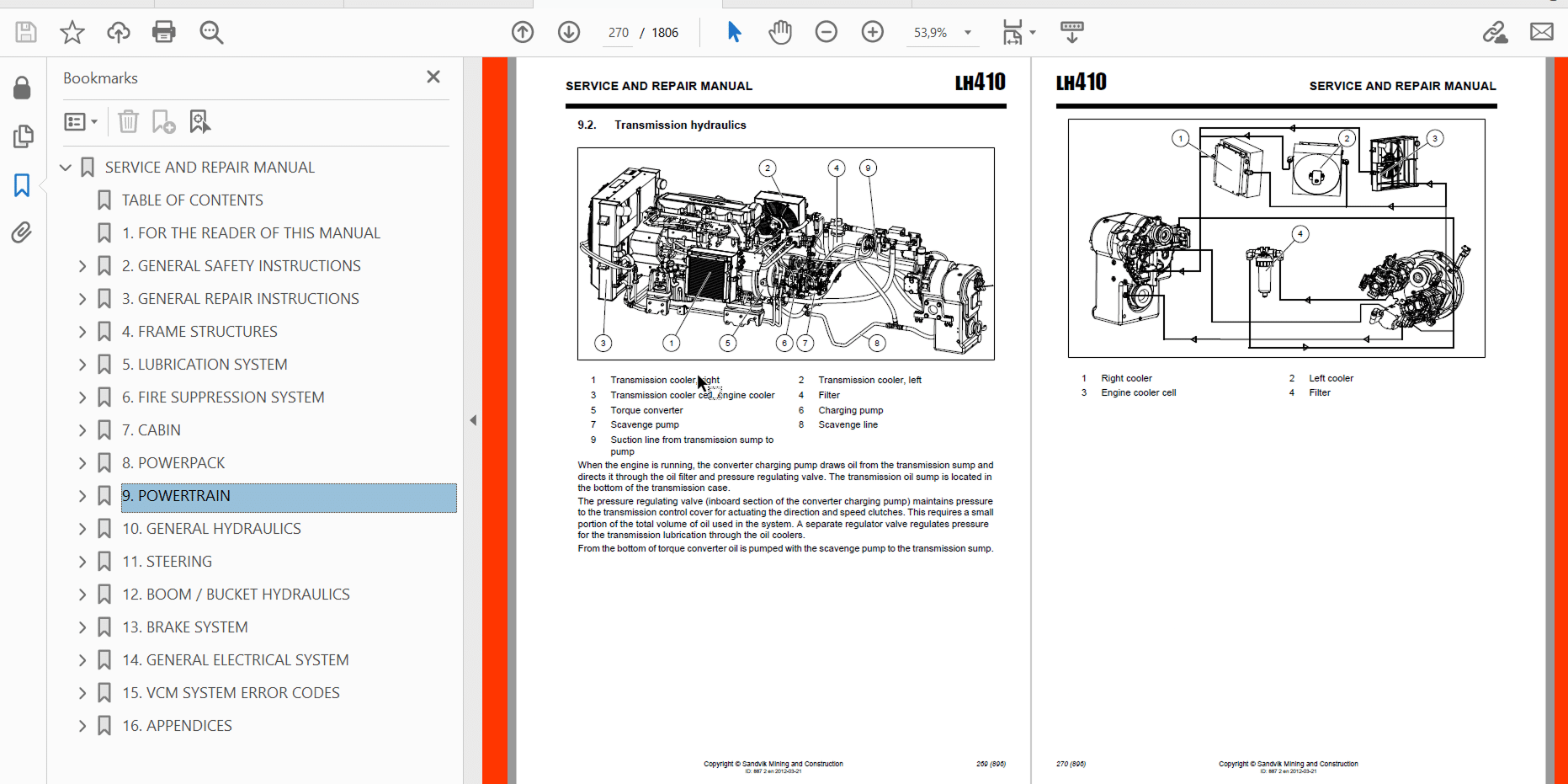Expand 15. VCM SYSTEM ERROR CODES bookmark
Image resolution: width=1568 pixels, height=784 pixels.
point(82,693)
